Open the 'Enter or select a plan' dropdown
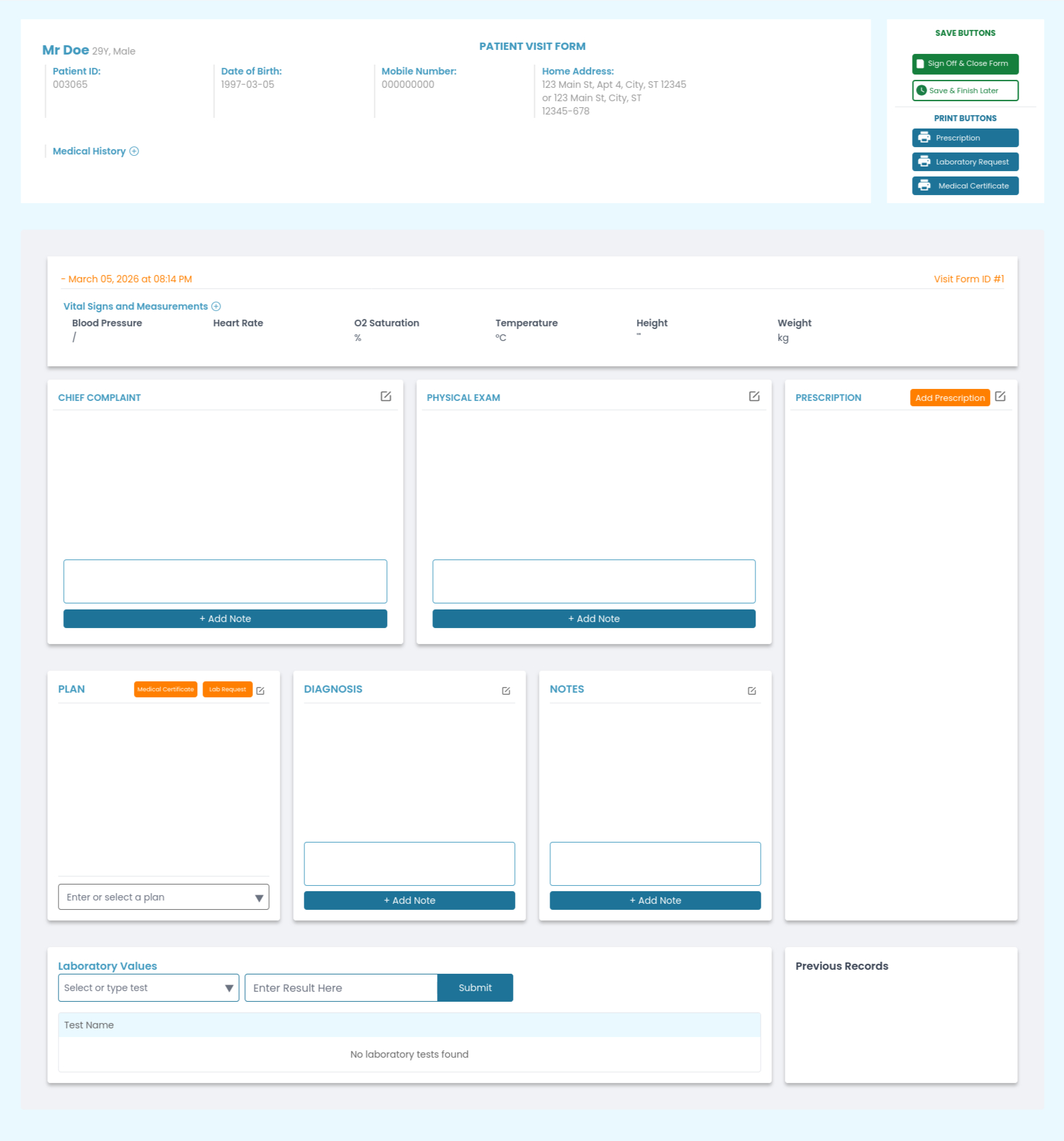Screen dimensions: 1064x1141 click(x=164, y=897)
